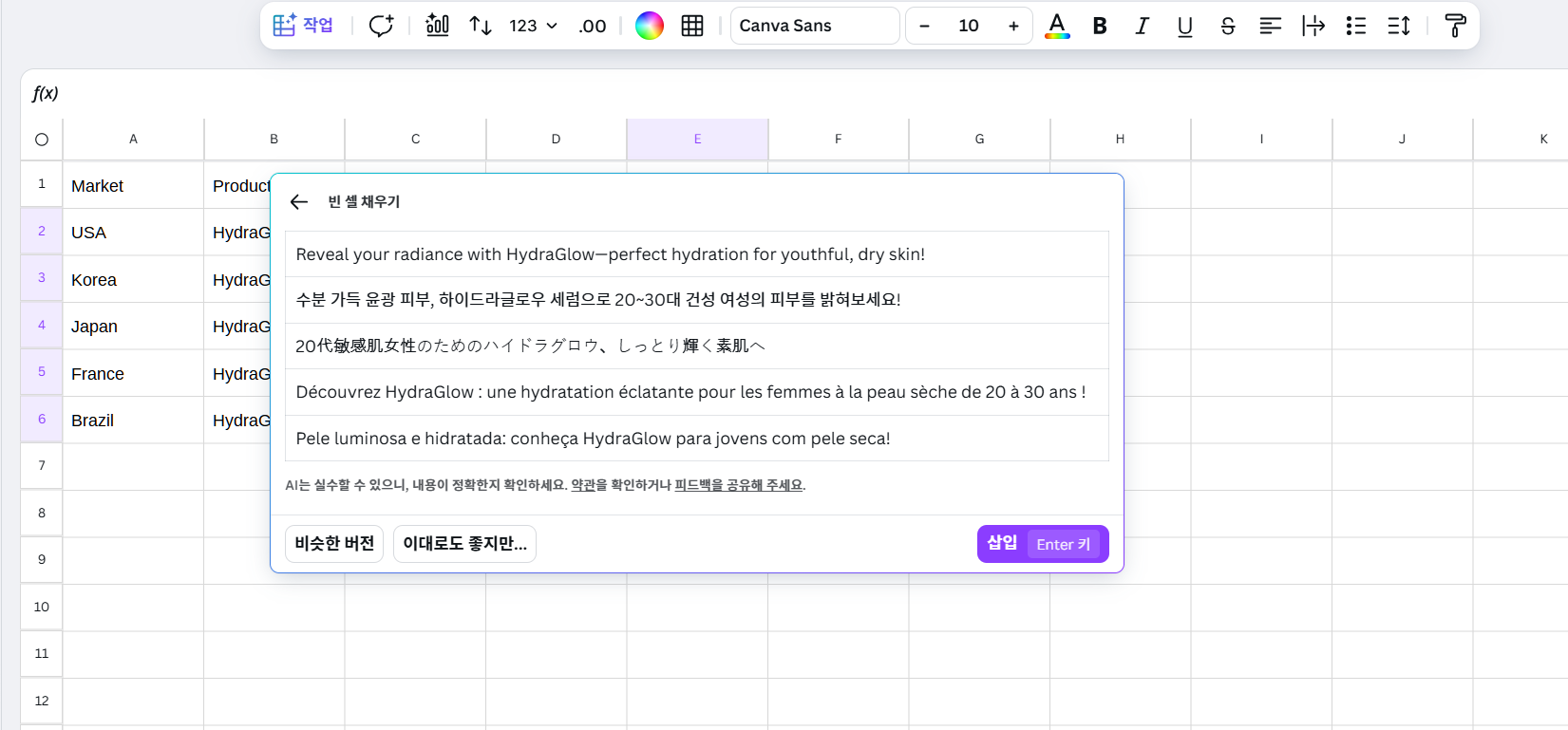The height and width of the screenshot is (730, 1568).
Task: Open the rainbow cell color picker
Action: [x=650, y=26]
